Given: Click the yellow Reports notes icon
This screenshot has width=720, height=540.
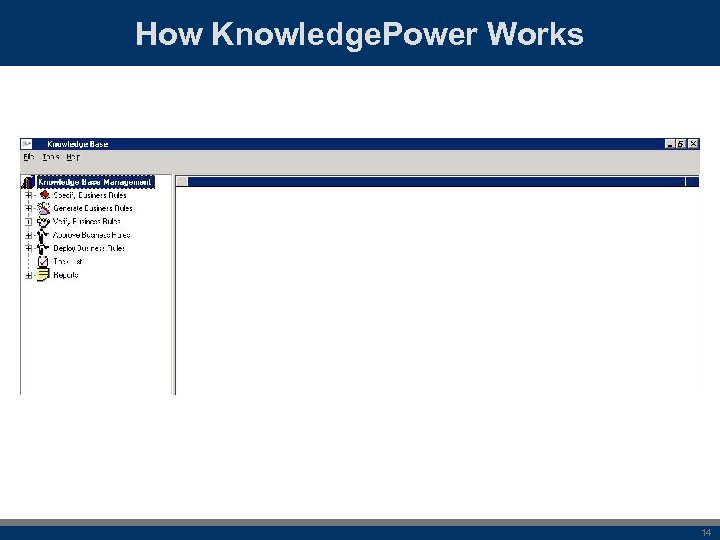Looking at the screenshot, I should (x=43, y=275).
